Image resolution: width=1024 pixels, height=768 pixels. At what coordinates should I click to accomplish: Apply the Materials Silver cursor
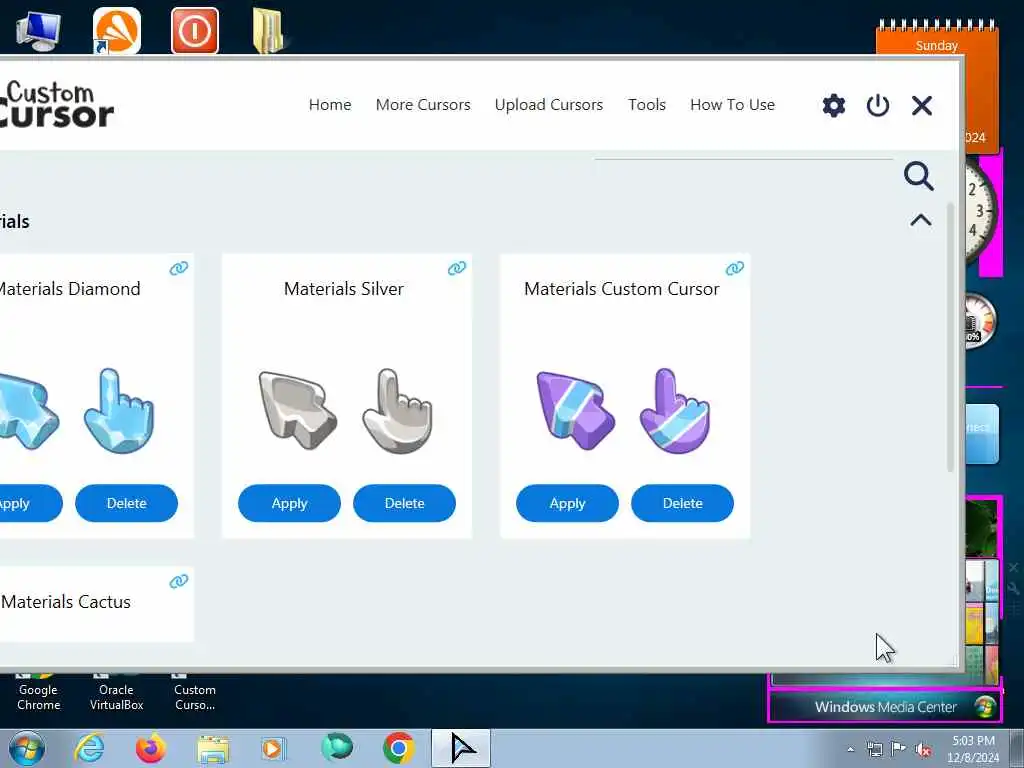[289, 503]
